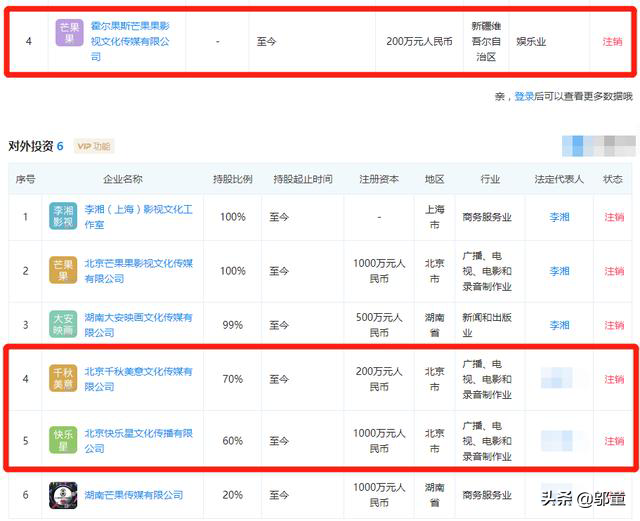Click the 李湘影视 teal logo icon
The height and width of the screenshot is (521, 640).
[63, 216]
